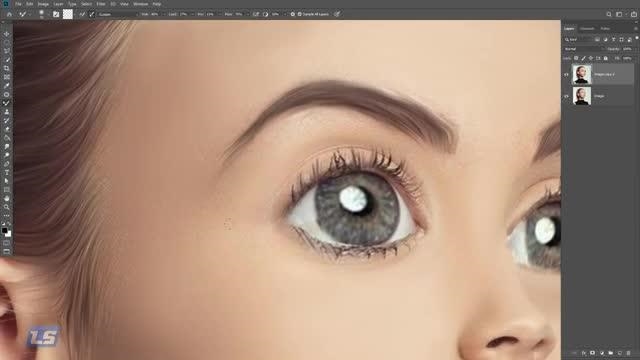Screen dimensions: 640x360
Task: Choose the Type tool
Action: coord(7,172)
